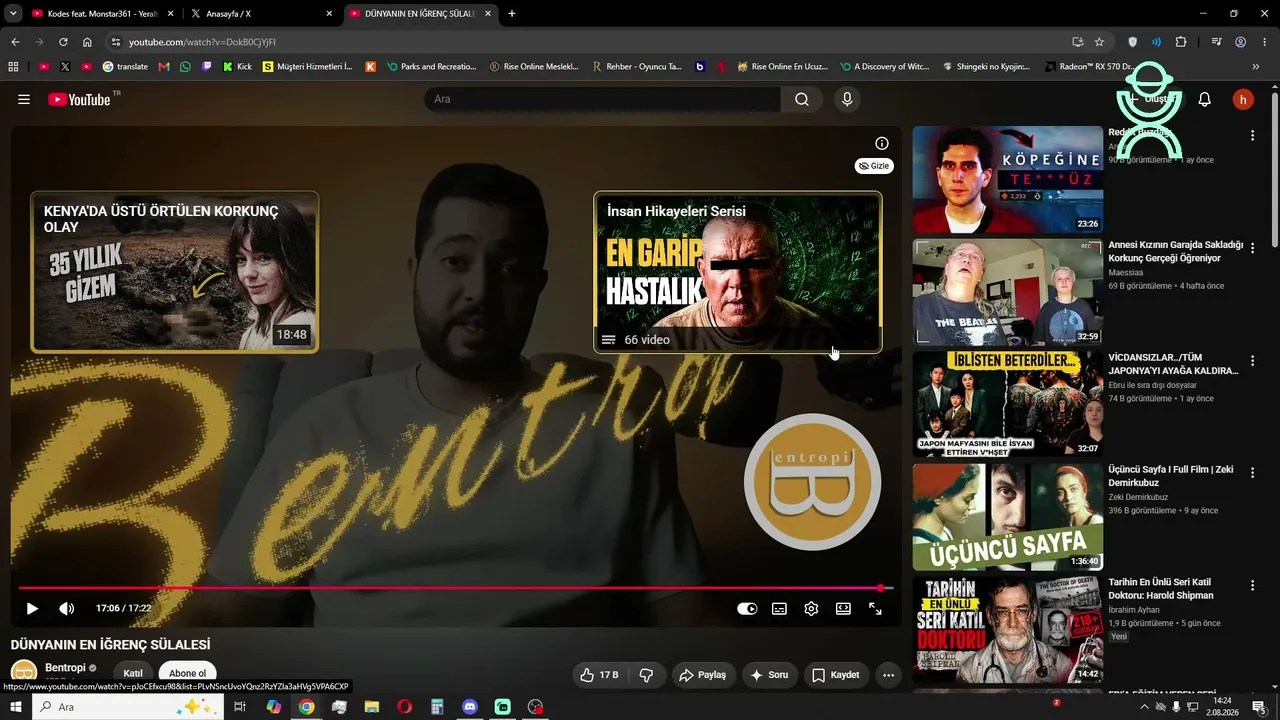
Task: Open the tab search dropdown arrow
Action: (x=13, y=14)
